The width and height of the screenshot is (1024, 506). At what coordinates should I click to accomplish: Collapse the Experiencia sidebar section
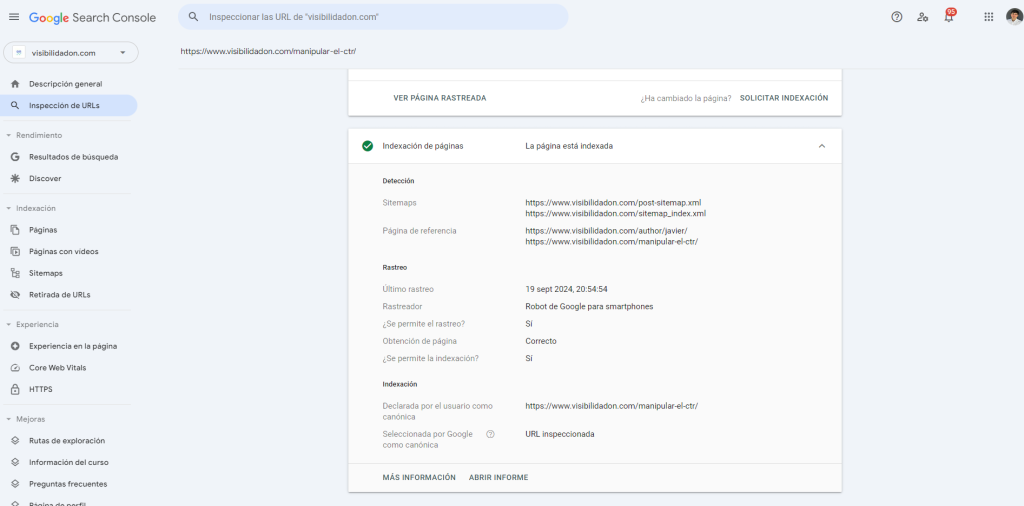[x=9, y=324]
